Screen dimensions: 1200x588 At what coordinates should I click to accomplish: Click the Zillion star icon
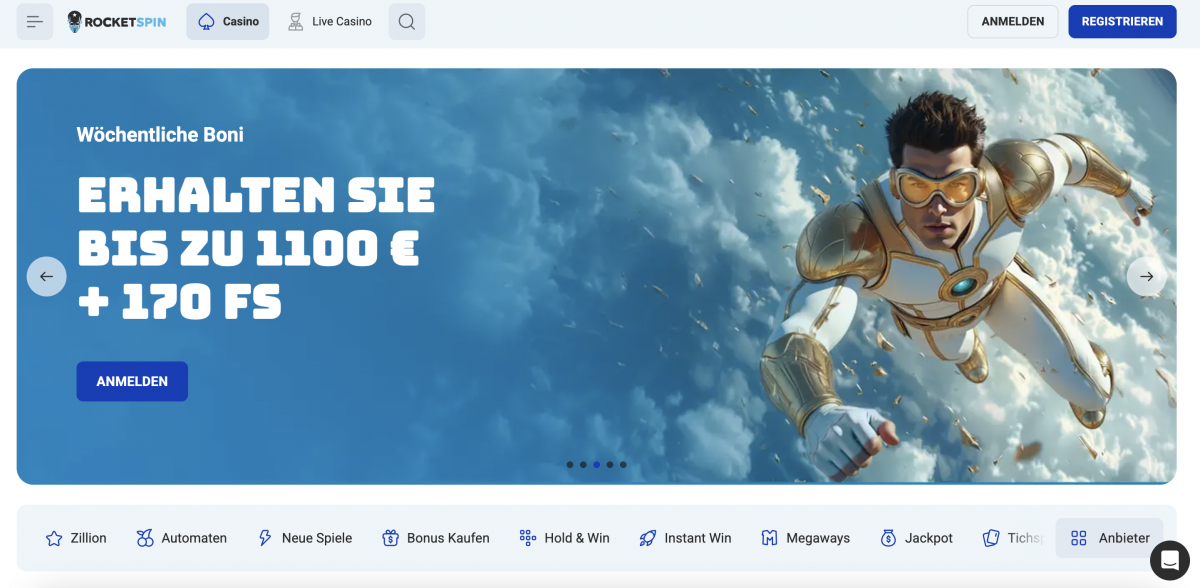[54, 538]
